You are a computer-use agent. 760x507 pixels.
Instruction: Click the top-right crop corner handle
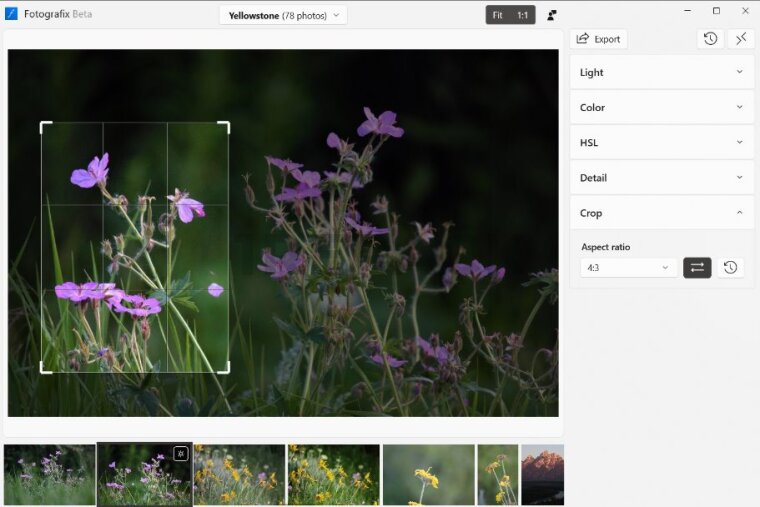tap(226, 125)
